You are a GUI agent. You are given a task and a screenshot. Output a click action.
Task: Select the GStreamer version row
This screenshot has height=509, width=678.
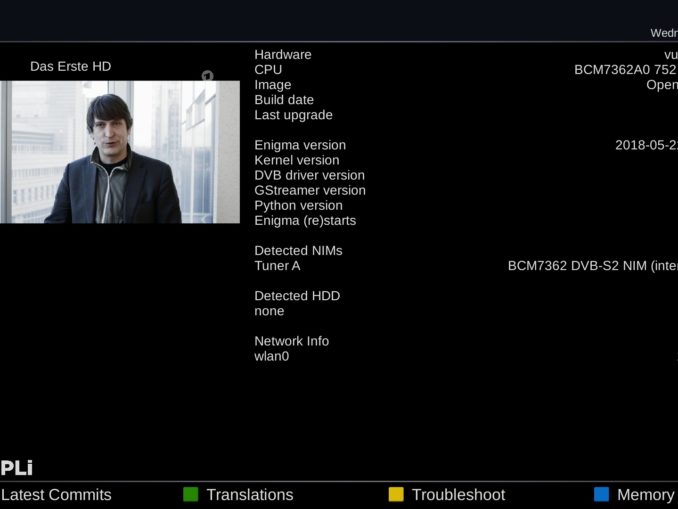[x=310, y=190]
